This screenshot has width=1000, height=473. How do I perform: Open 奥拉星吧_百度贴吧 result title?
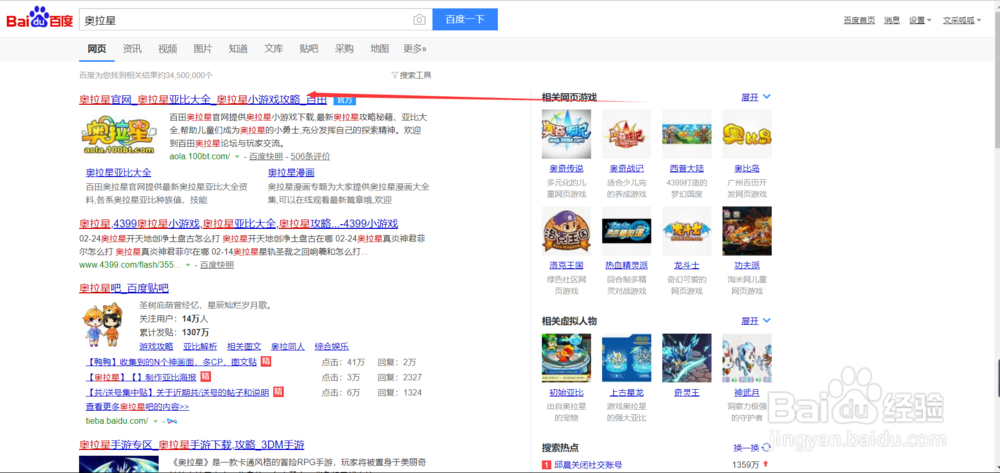(x=124, y=287)
